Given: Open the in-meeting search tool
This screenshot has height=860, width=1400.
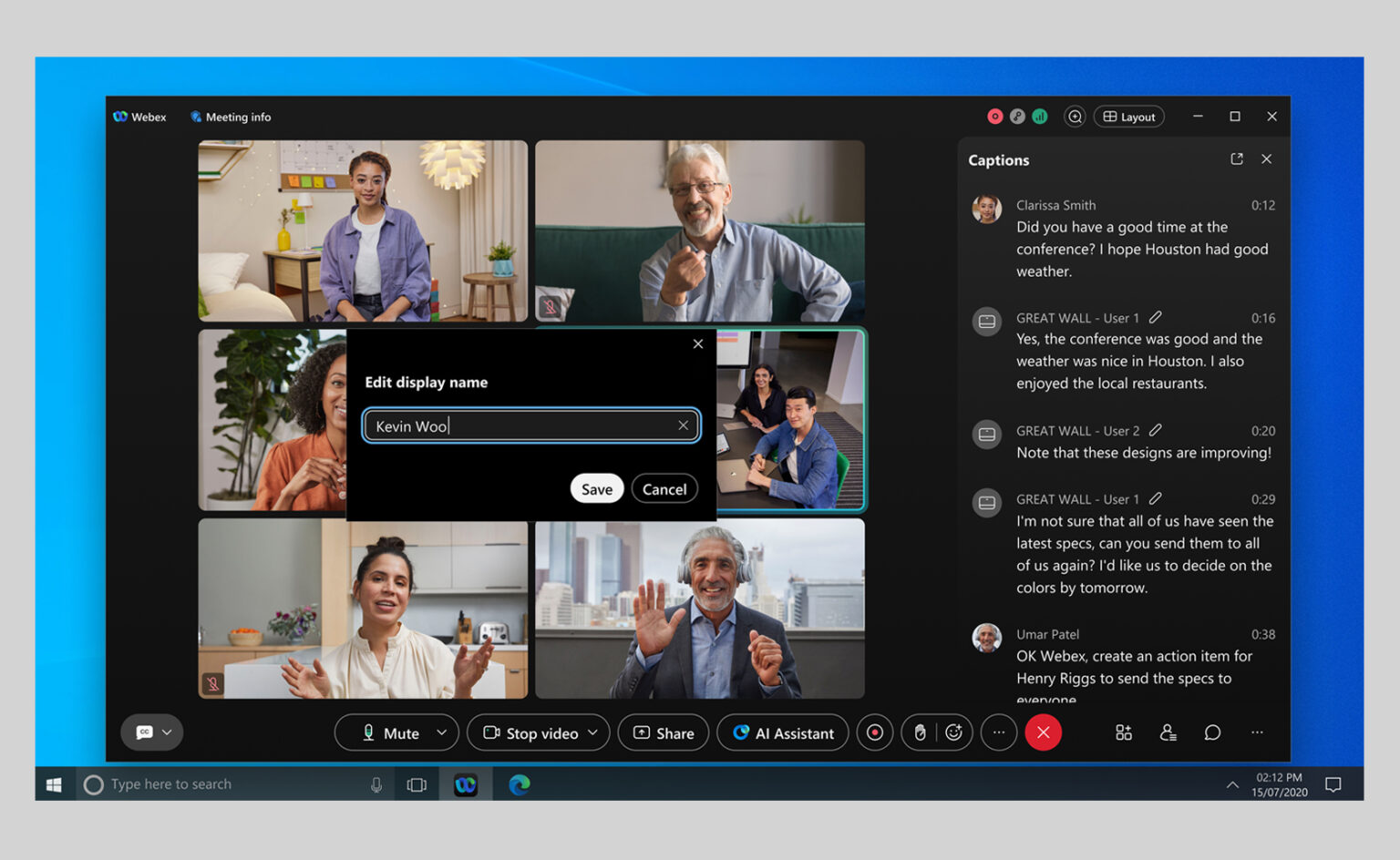Looking at the screenshot, I should [x=1075, y=117].
